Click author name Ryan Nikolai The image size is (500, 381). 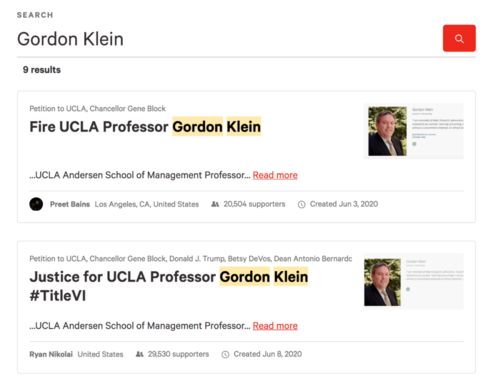tap(51, 354)
